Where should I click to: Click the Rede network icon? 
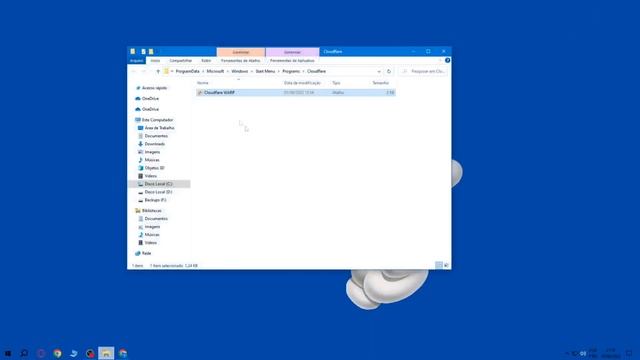click(138, 253)
